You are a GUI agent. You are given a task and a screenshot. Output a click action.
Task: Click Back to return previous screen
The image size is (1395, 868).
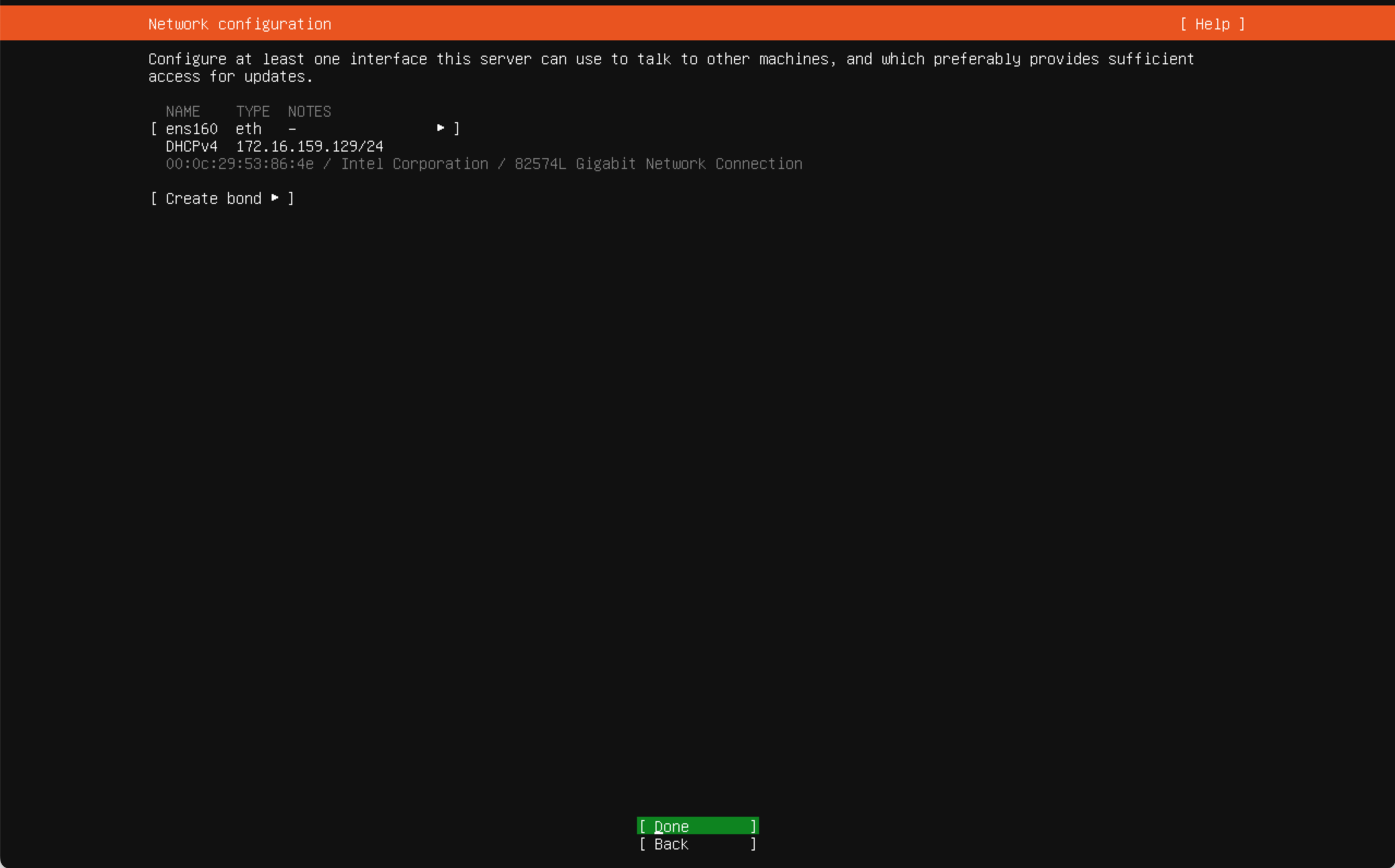pyautogui.click(x=697, y=843)
